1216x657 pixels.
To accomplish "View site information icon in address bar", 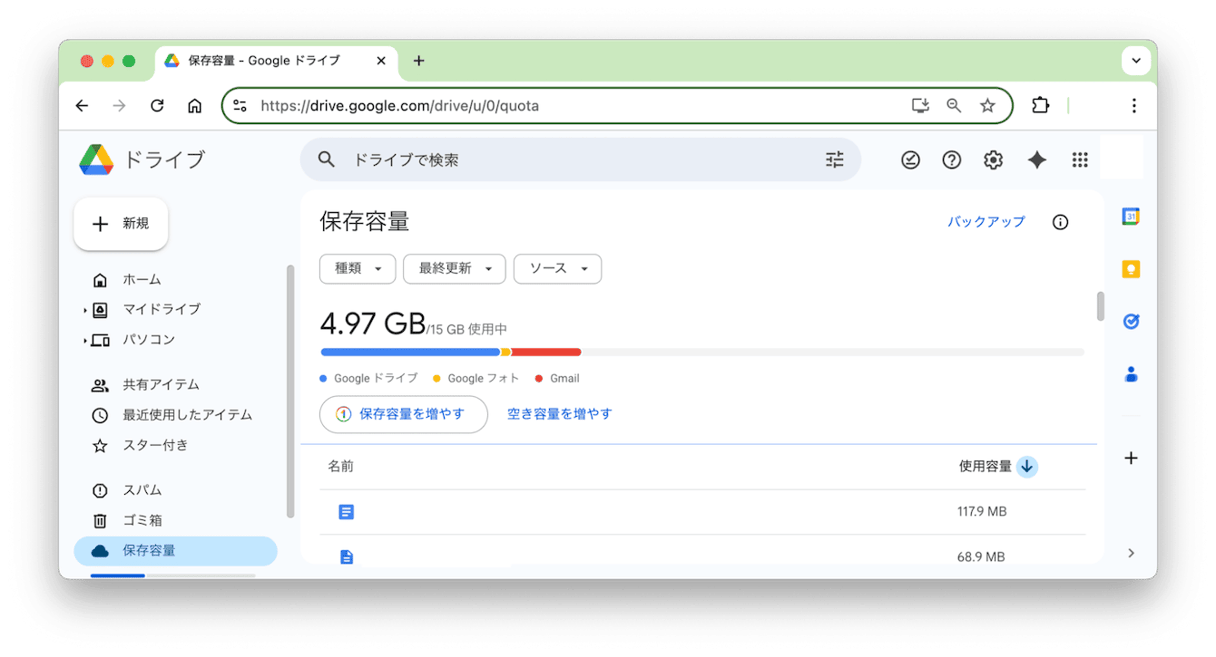I will tap(239, 105).
